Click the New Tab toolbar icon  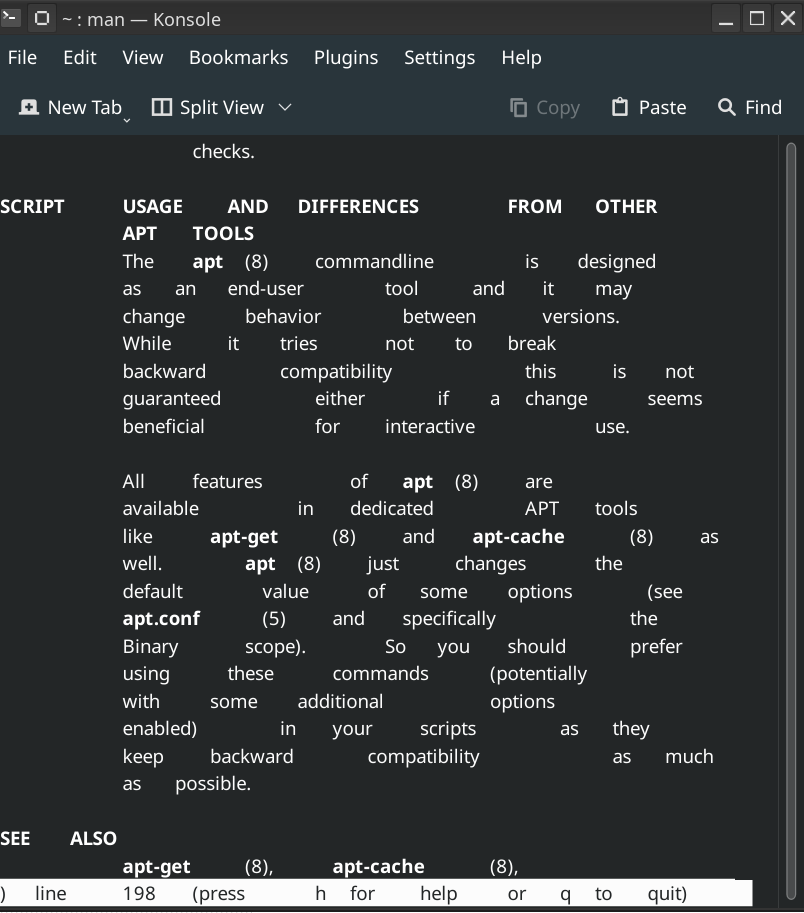pyautogui.click(x=29, y=107)
